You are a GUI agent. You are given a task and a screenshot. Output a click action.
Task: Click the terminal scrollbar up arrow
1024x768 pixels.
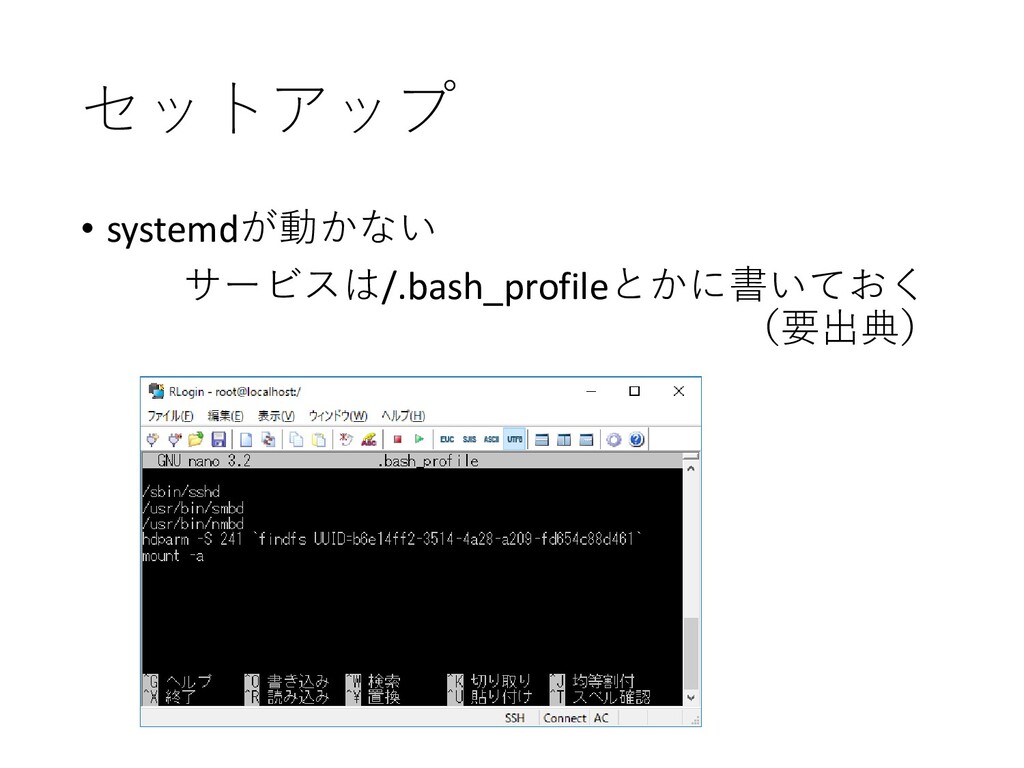coord(691,468)
